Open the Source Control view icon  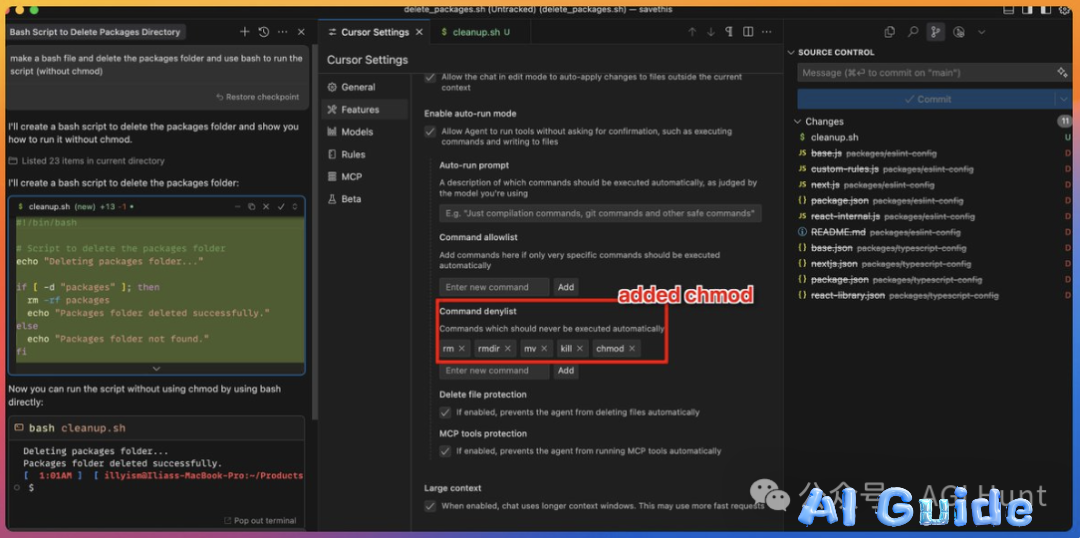click(x=935, y=32)
